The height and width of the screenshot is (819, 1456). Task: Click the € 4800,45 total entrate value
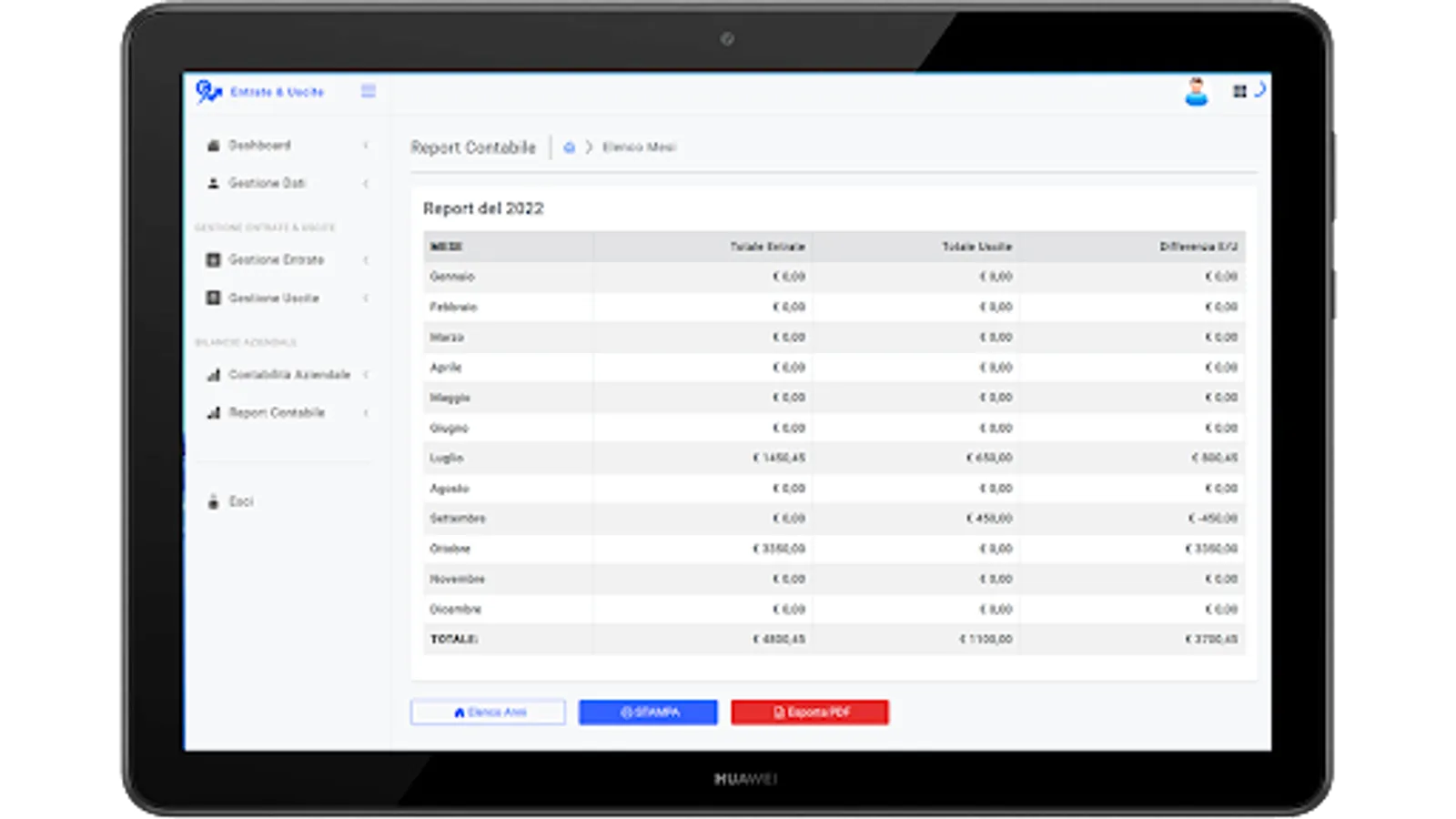pos(779,639)
